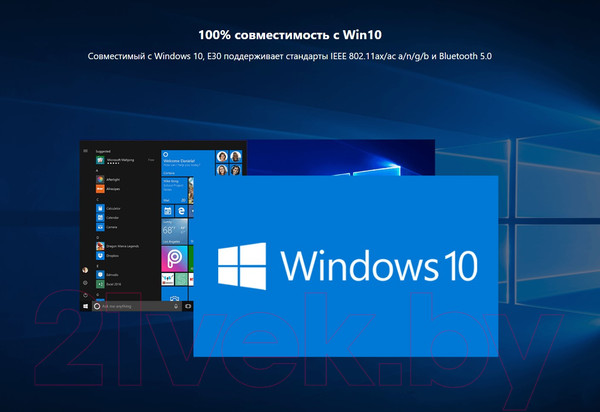Image resolution: width=600 pixels, height=412 pixels.
Task: Click the letter D group header
Action: click(98, 237)
